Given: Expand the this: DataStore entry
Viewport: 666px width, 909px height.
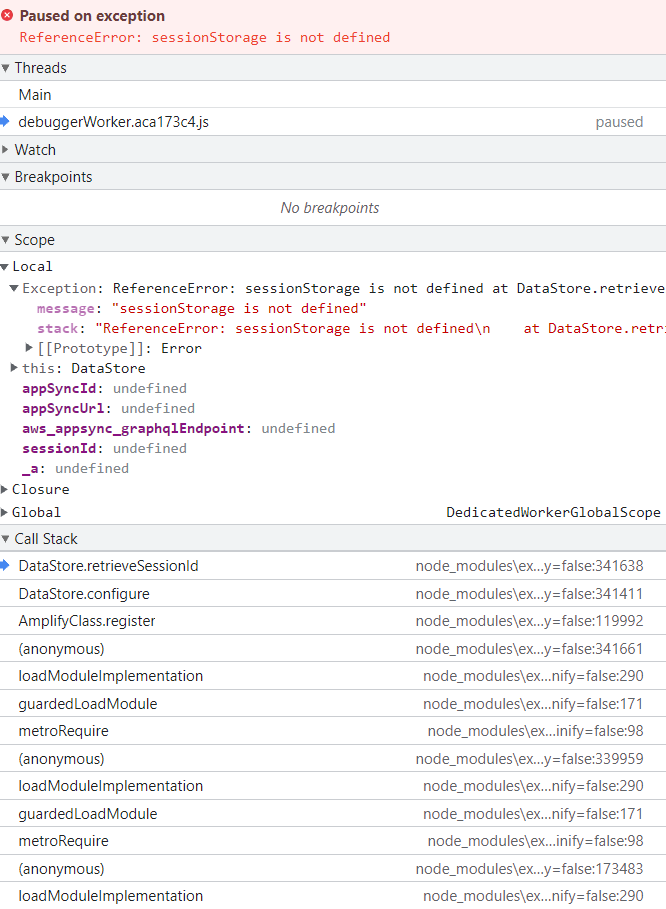Looking at the screenshot, I should click(14, 368).
